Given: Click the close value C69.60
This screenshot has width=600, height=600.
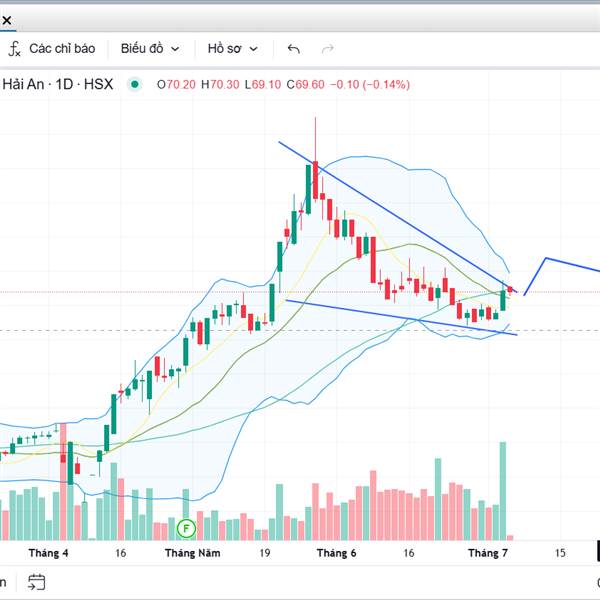Looking at the screenshot, I should (305, 84).
